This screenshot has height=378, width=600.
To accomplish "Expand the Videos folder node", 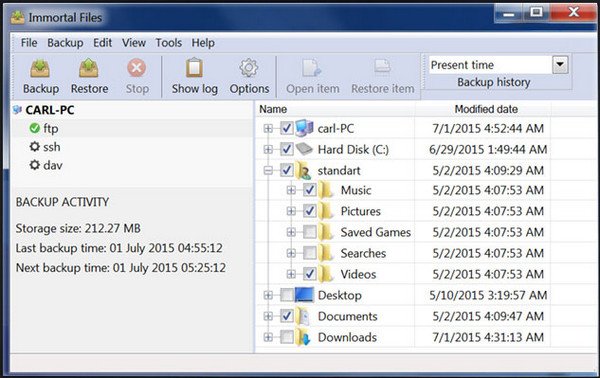I will (291, 274).
